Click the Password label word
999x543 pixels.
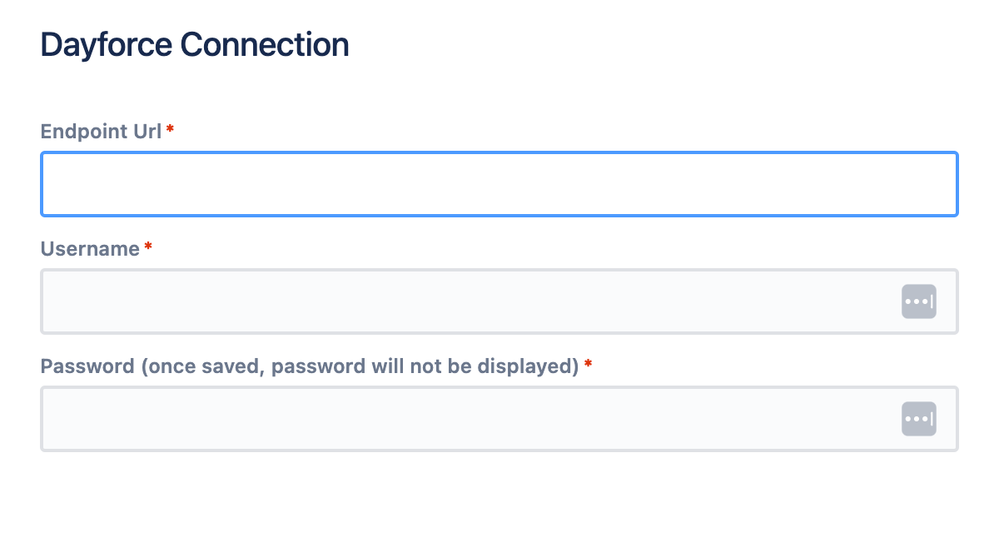(x=87, y=366)
